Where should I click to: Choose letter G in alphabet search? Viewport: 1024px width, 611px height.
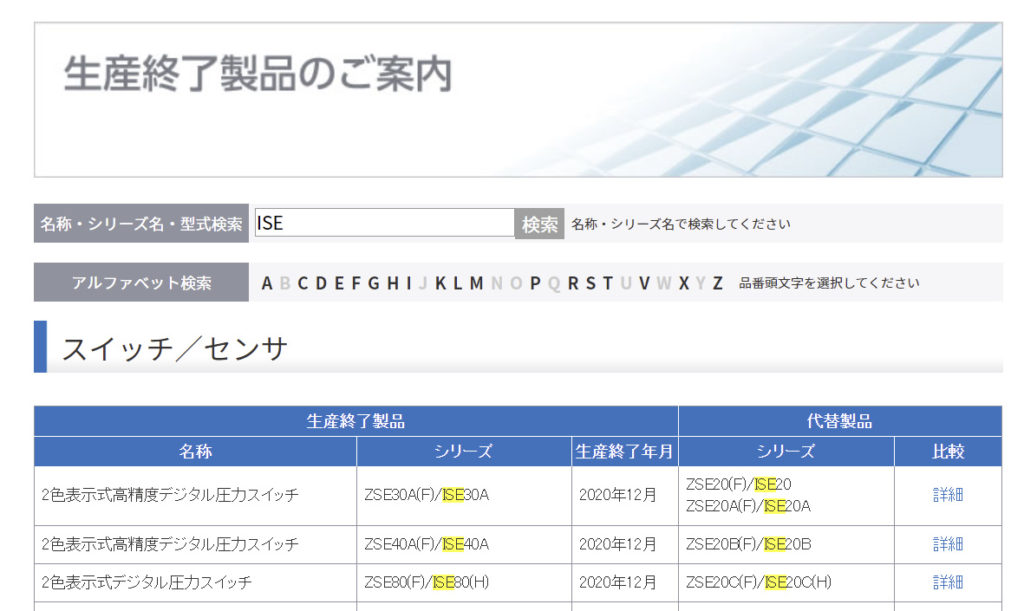point(373,283)
